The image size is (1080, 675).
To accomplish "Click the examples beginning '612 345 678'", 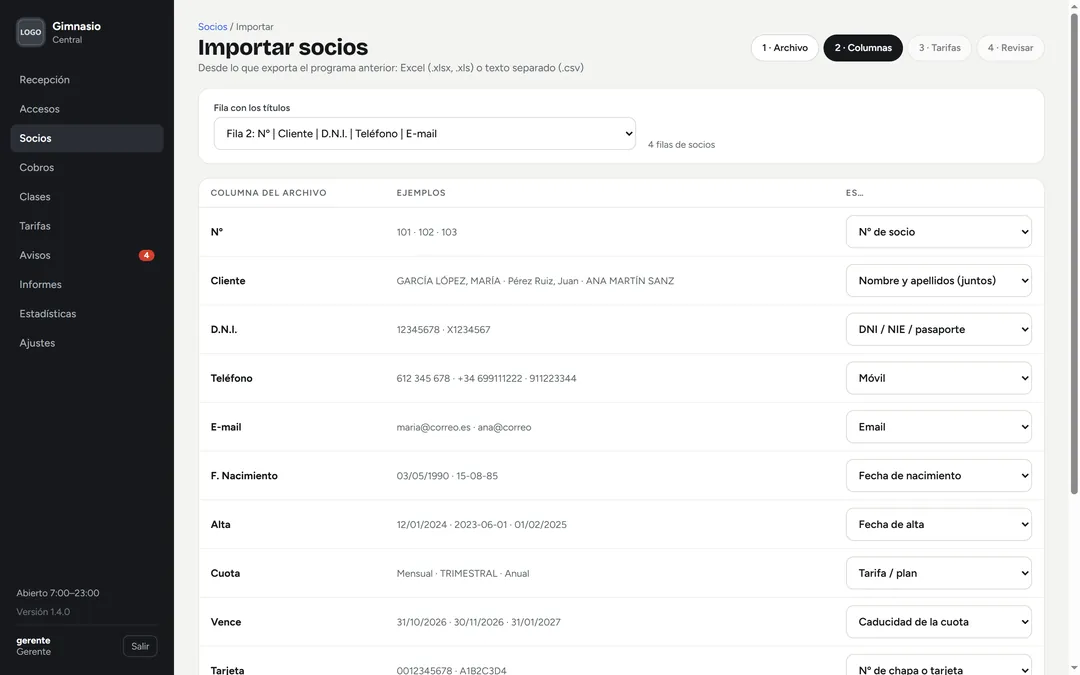I will point(486,378).
